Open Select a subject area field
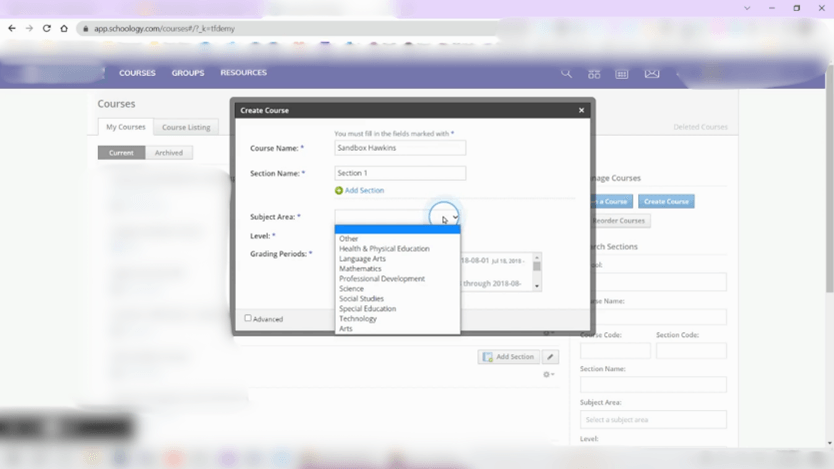Screen dimensions: 834x469 coord(653,420)
